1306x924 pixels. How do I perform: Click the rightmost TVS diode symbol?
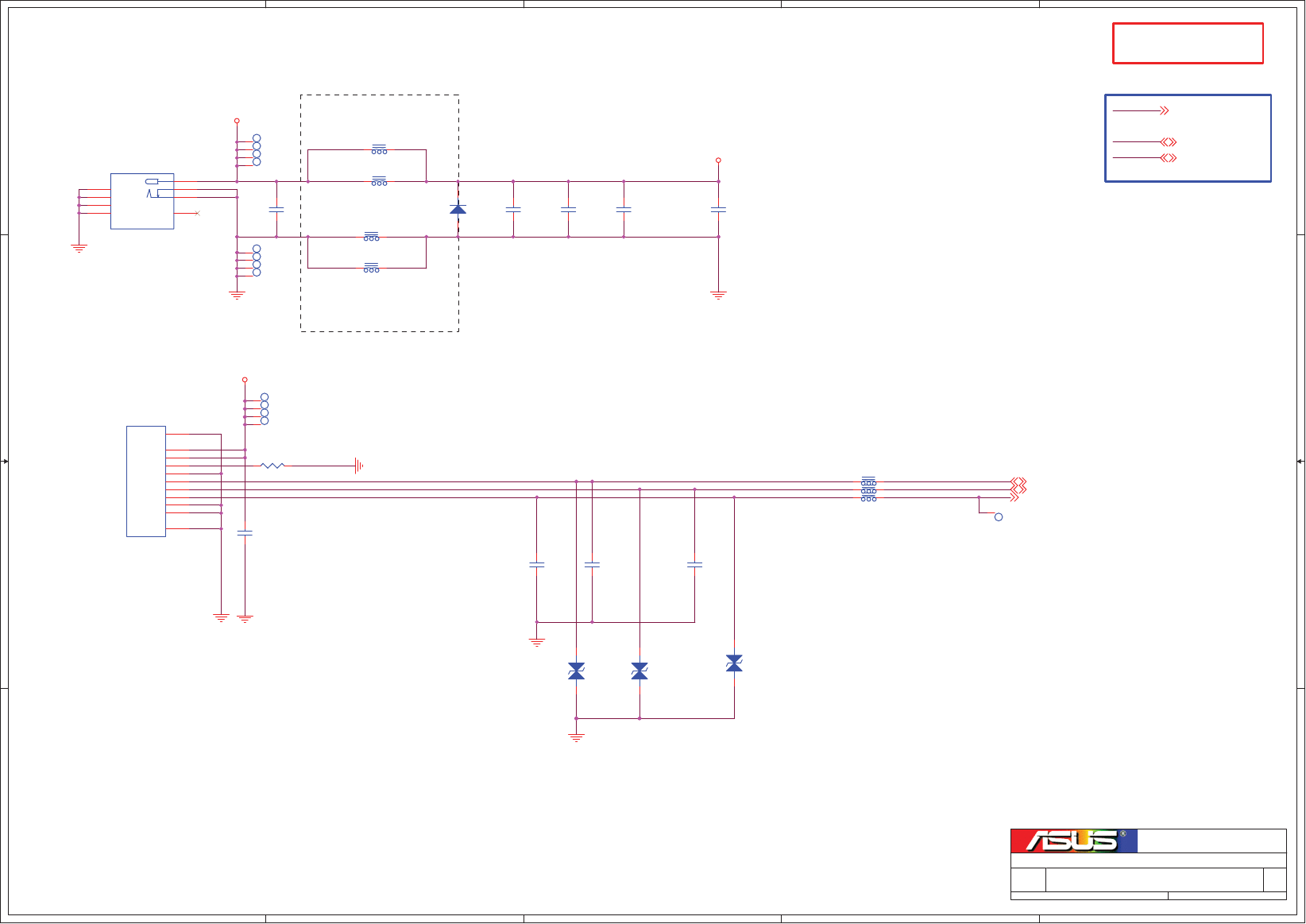[x=734, y=663]
